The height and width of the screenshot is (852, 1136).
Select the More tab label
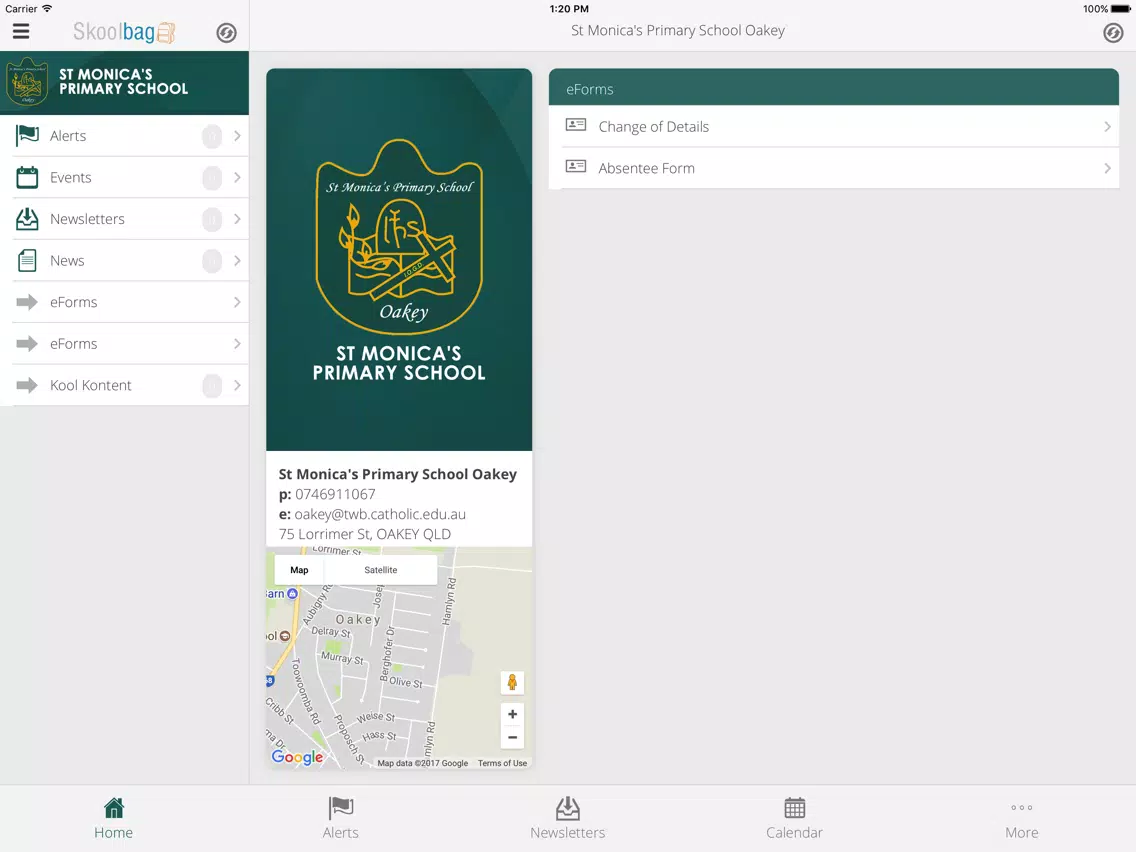[1022, 832]
